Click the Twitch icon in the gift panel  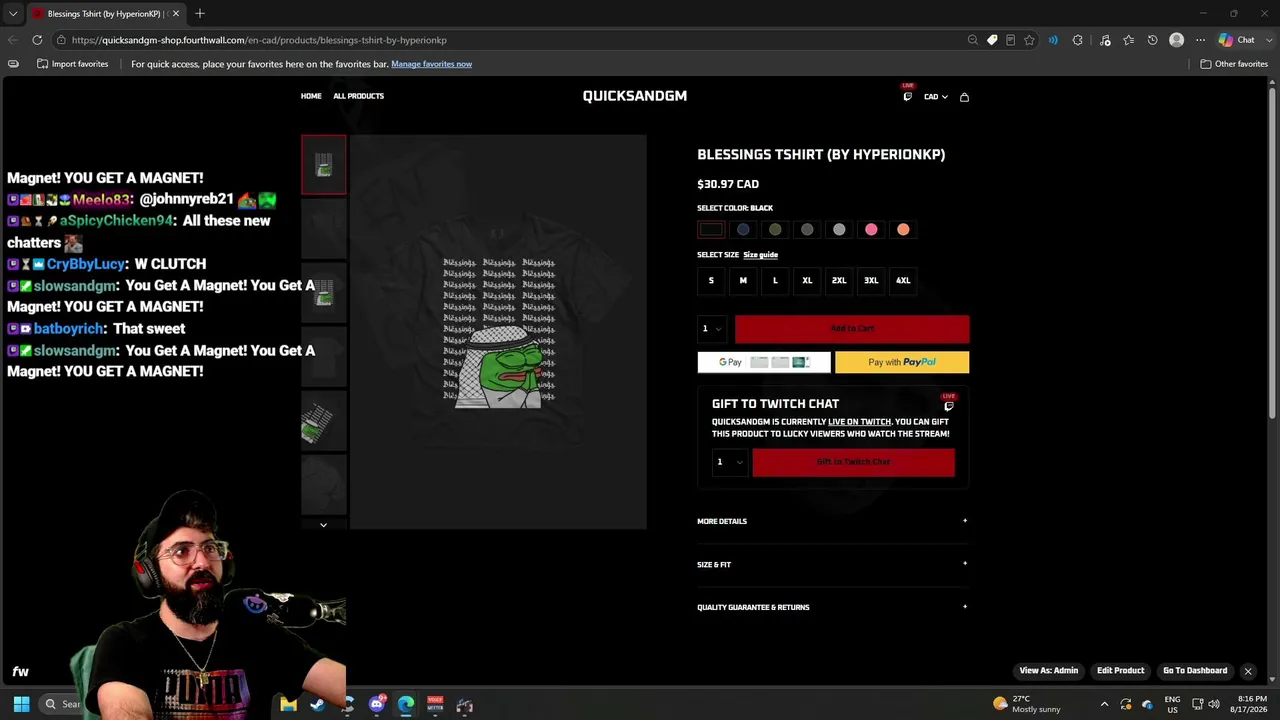(x=949, y=404)
